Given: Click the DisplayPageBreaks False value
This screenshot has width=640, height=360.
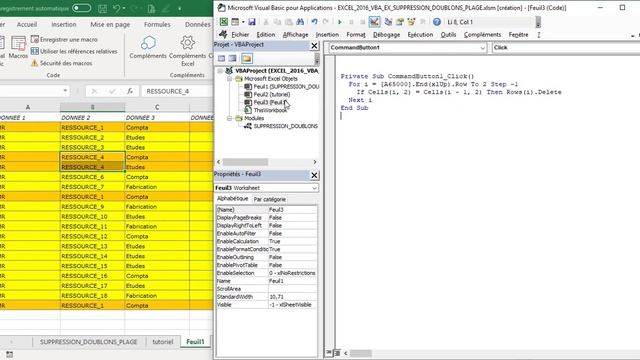Looking at the screenshot, I should (292, 218).
